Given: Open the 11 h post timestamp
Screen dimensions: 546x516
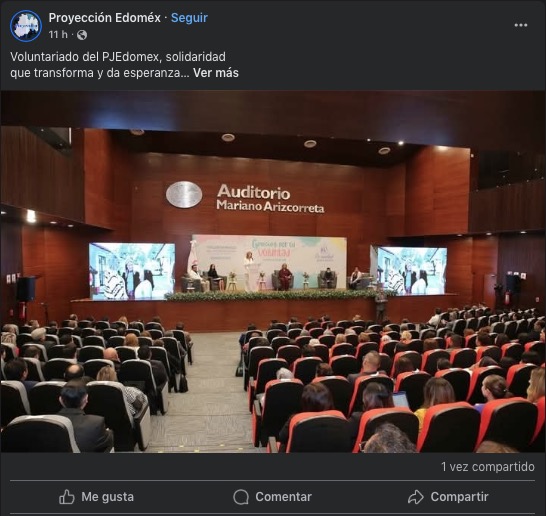Looking at the screenshot, I should click(x=58, y=35).
